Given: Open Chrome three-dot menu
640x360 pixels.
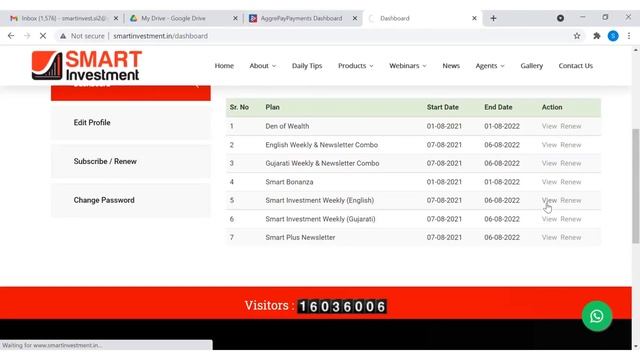Looking at the screenshot, I should coord(629,36).
